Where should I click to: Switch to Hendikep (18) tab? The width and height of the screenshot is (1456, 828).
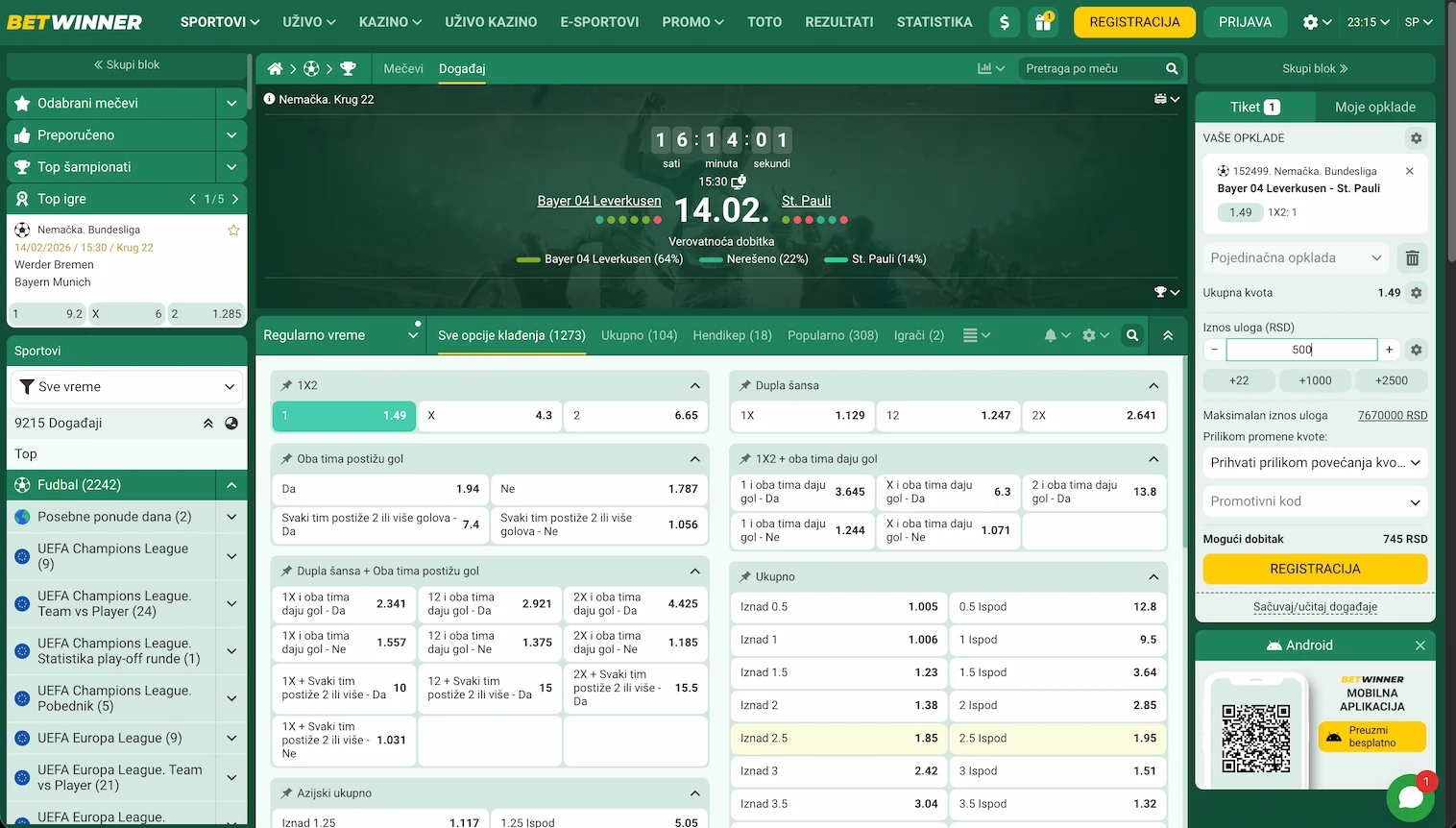click(x=732, y=335)
